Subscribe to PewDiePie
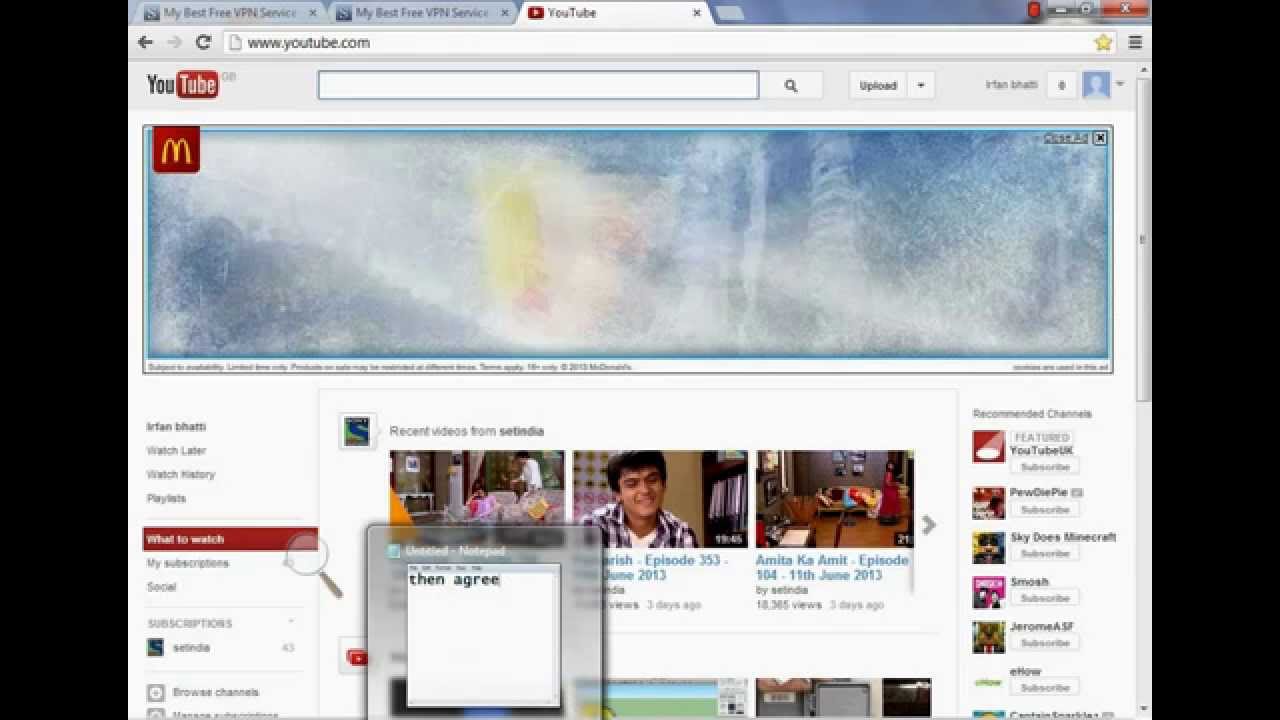Image resolution: width=1280 pixels, height=720 pixels. pyautogui.click(x=1045, y=510)
